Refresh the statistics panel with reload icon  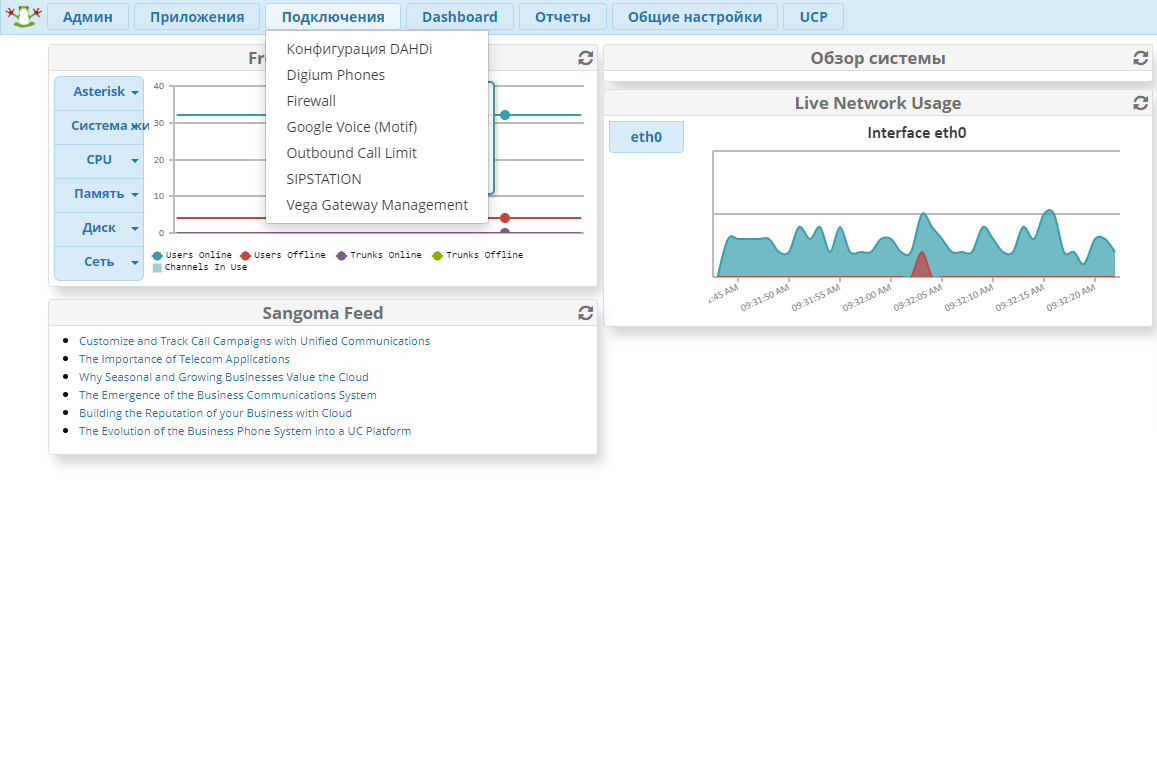586,58
